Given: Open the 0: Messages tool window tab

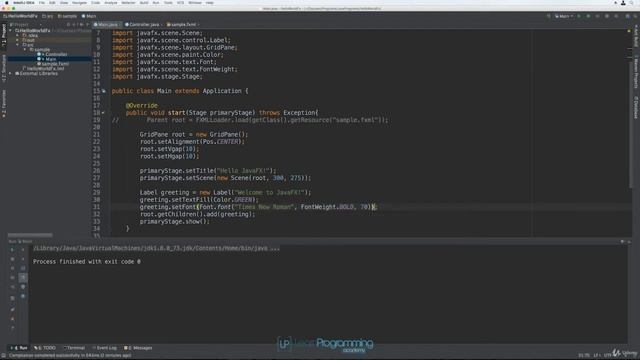Looking at the screenshot, I should pyautogui.click(x=138, y=348).
